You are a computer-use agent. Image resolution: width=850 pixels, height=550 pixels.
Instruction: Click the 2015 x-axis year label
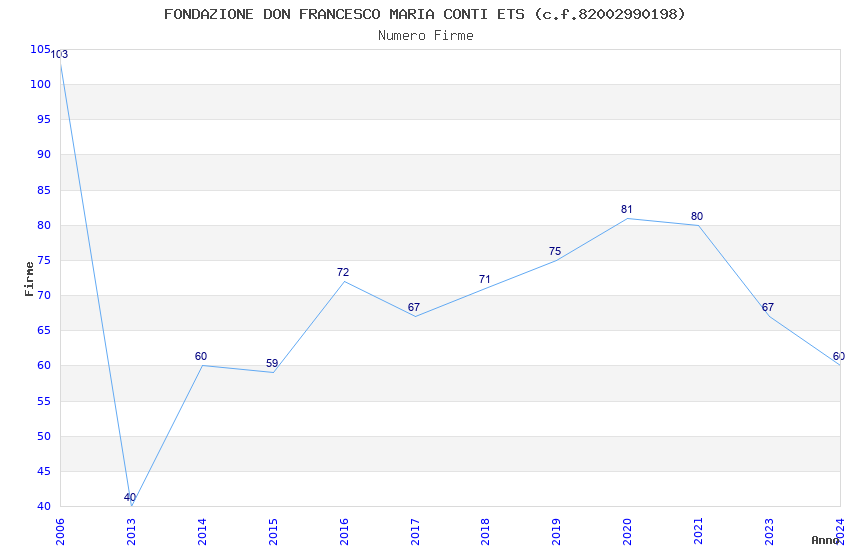click(x=273, y=531)
